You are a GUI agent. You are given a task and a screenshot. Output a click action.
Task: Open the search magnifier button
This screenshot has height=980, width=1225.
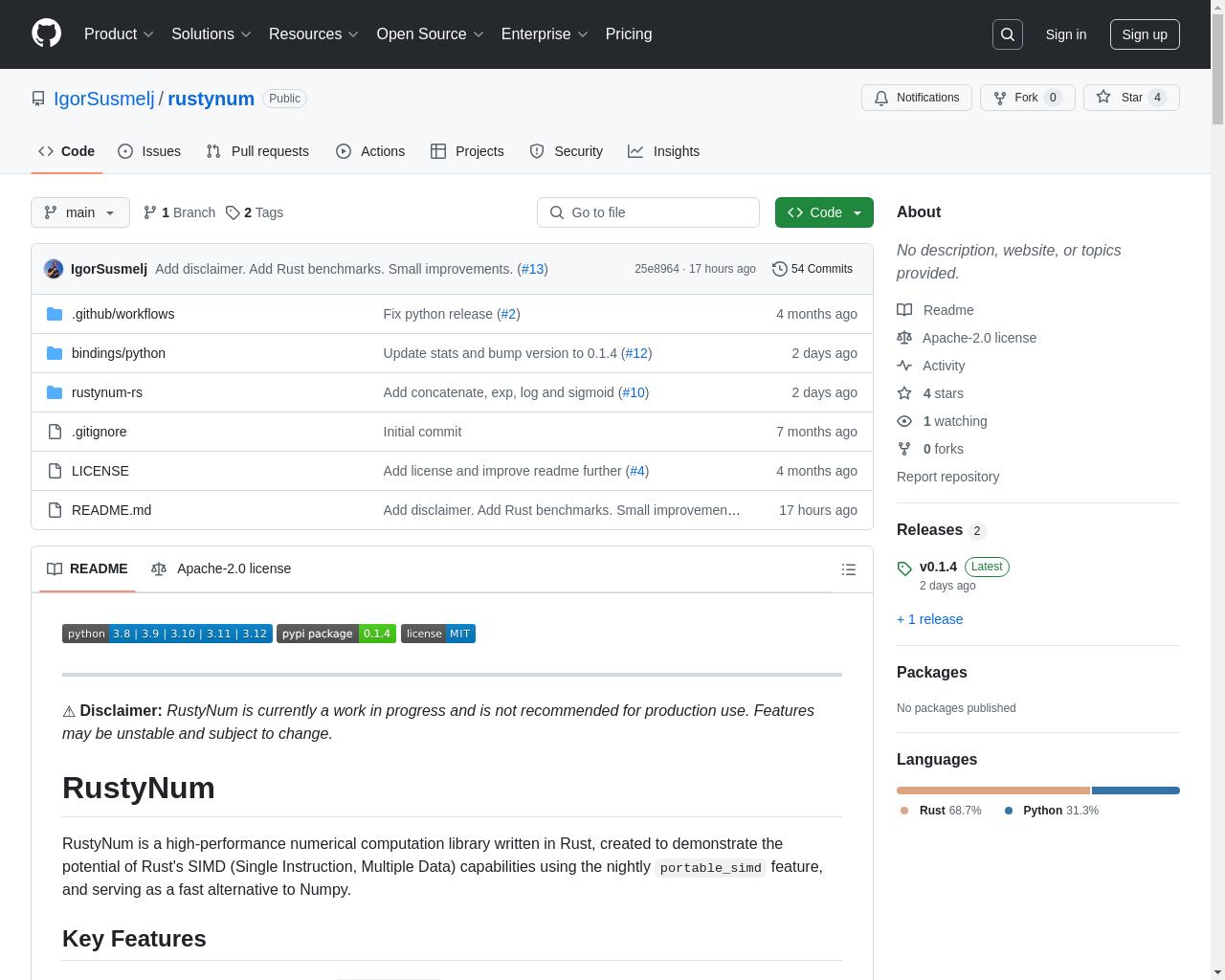[1008, 34]
